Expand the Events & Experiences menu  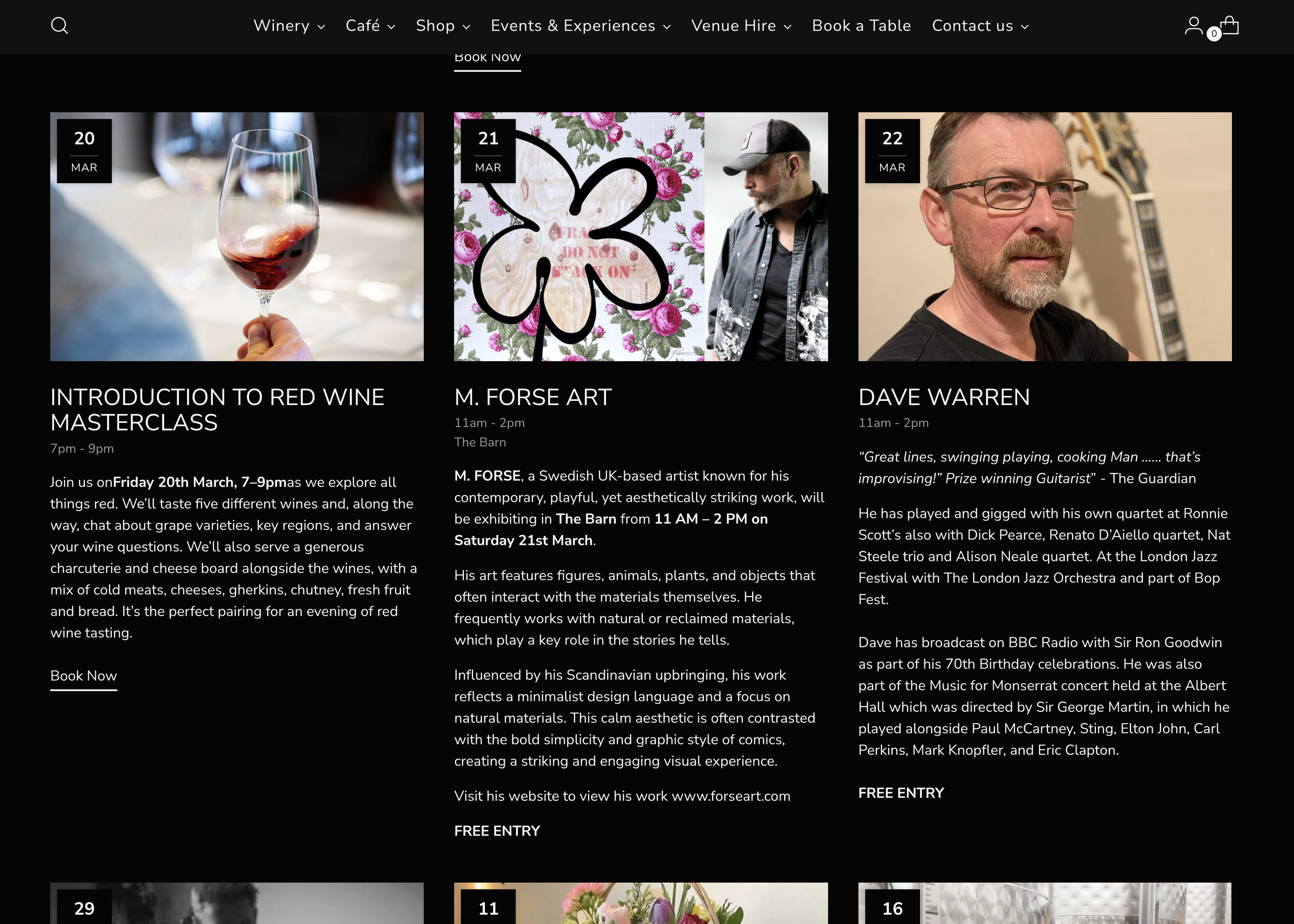pos(580,26)
